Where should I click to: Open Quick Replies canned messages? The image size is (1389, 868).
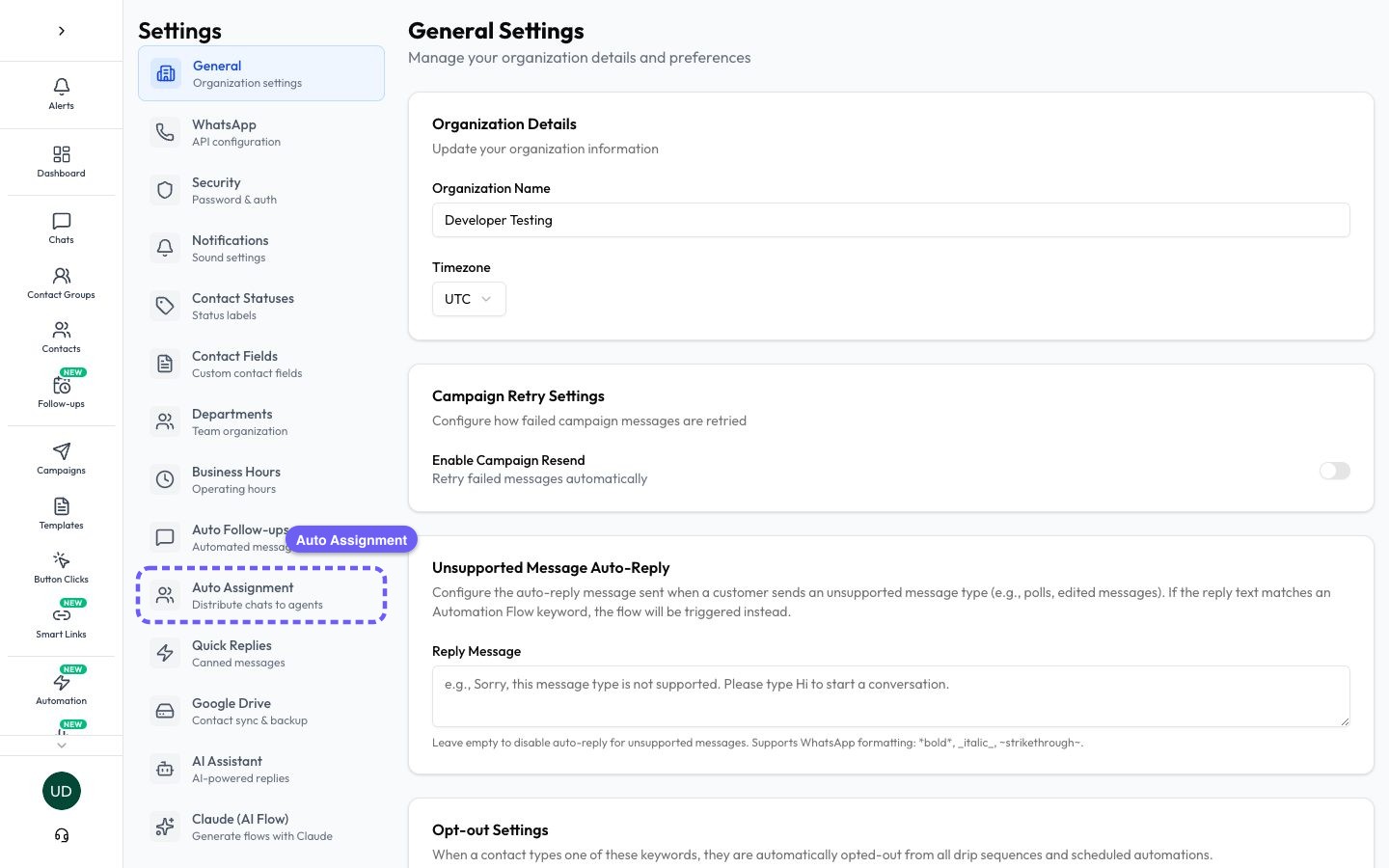point(261,653)
